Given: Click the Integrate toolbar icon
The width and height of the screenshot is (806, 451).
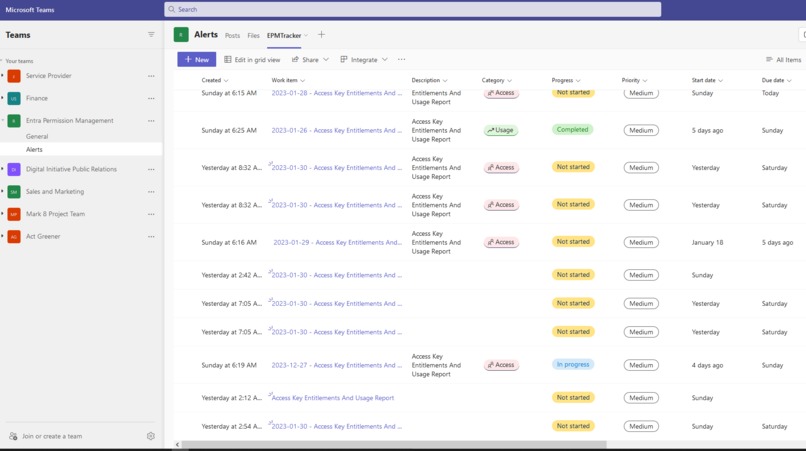Looking at the screenshot, I should tap(344, 60).
